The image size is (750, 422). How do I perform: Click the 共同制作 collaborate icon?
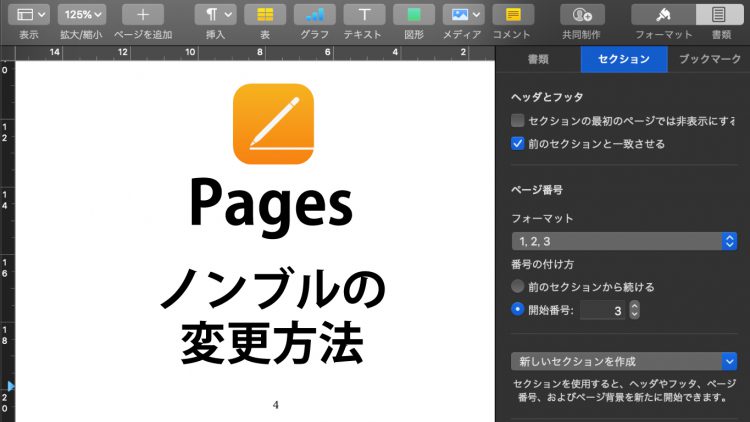tap(582, 15)
